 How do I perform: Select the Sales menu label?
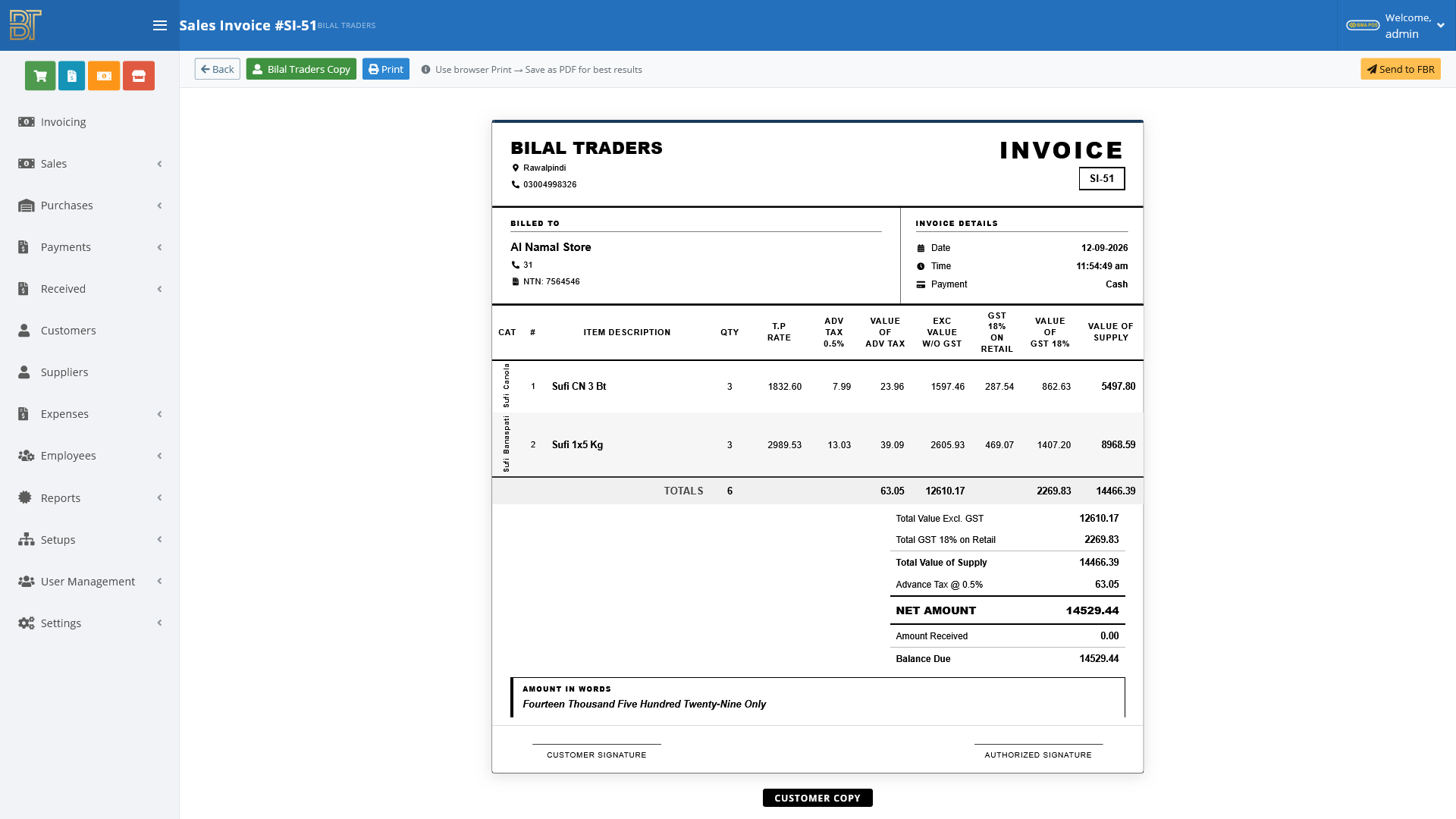pos(54,164)
